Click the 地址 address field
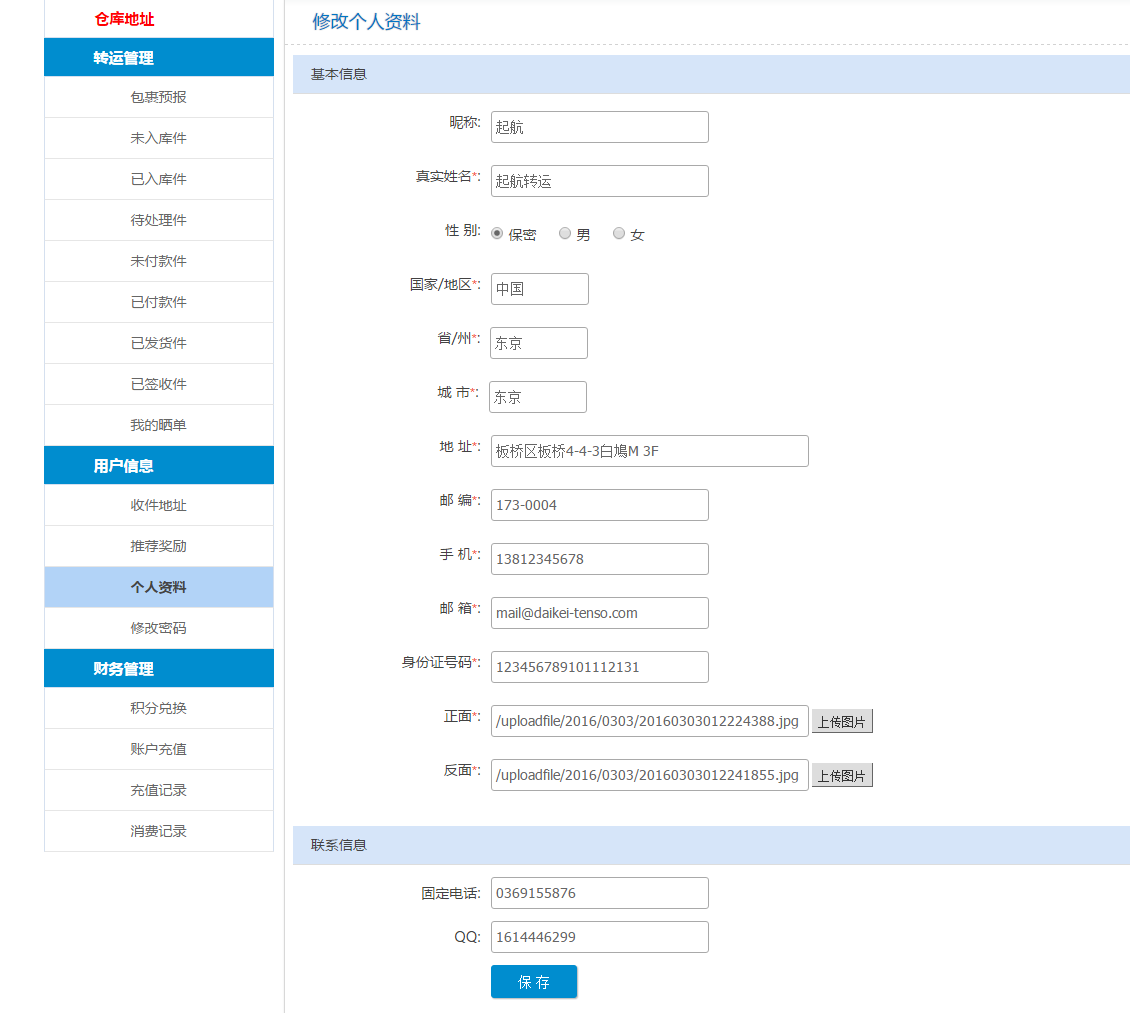This screenshot has width=1130, height=1013. coord(649,451)
